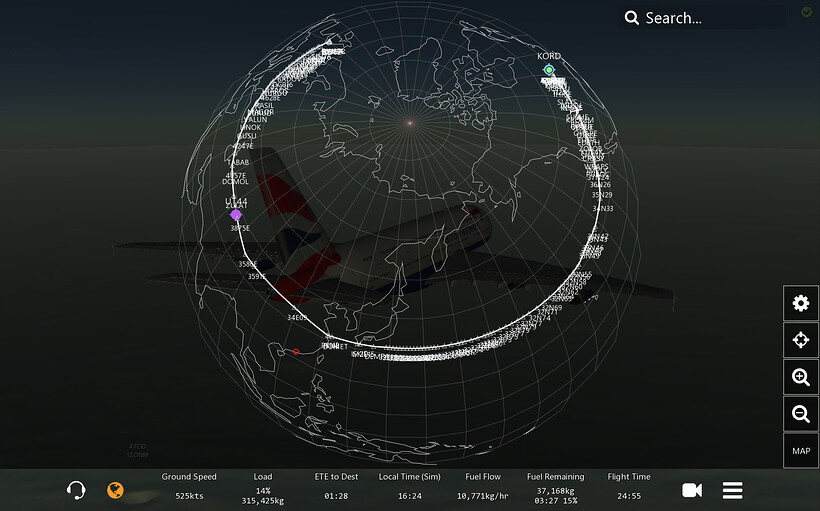Select the Flight Time 24:55 readout
This screenshot has height=511, width=820.
(x=629, y=486)
